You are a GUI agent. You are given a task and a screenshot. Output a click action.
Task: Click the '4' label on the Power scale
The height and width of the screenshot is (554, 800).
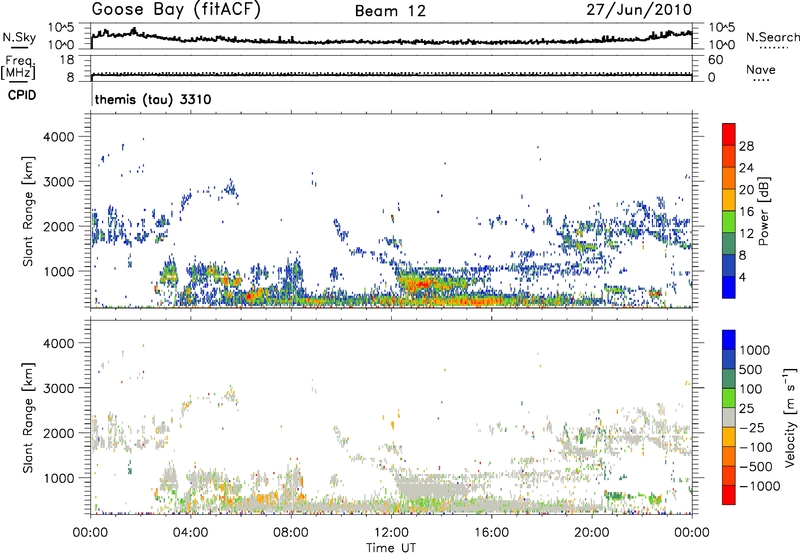click(x=743, y=278)
